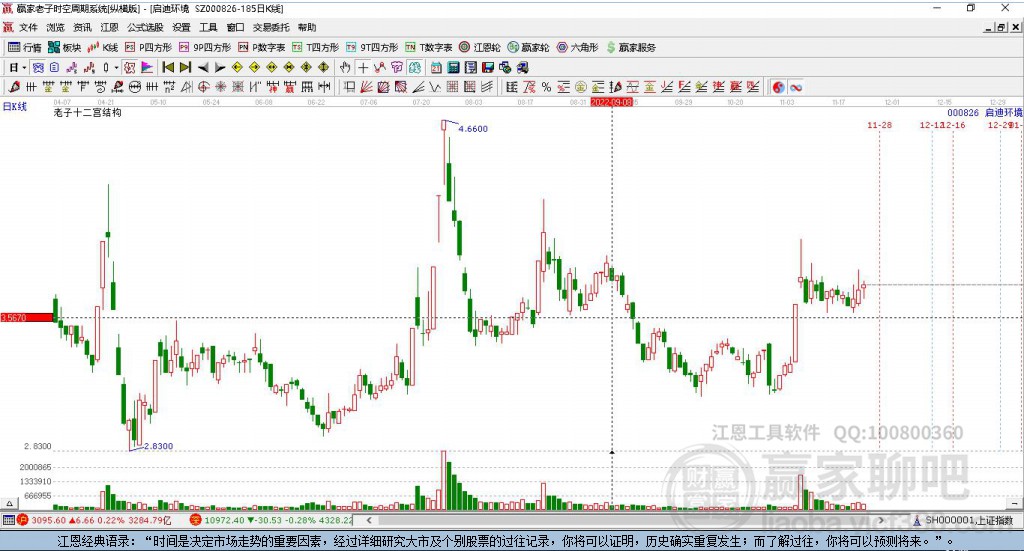Open the T四方形 tool
The height and width of the screenshot is (551, 1024).
(316, 47)
